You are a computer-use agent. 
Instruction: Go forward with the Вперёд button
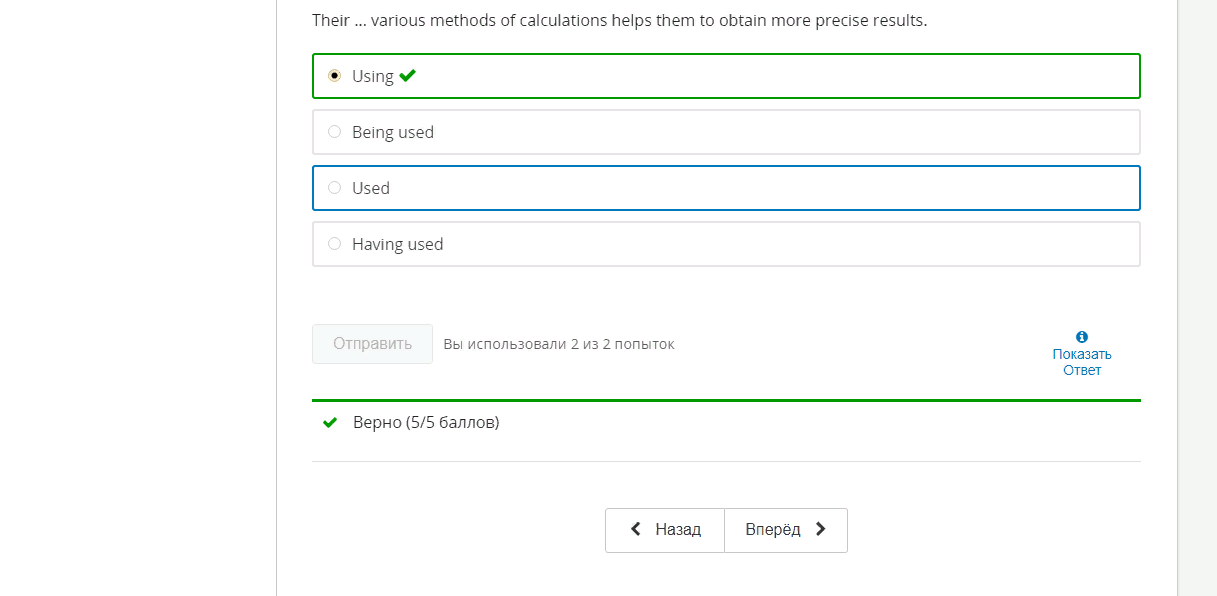point(786,530)
